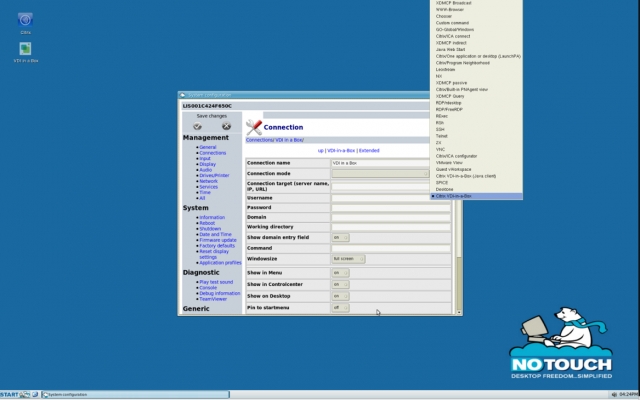Choose VMware View in the dropdown list
Screen dimensions: 640x400
click(x=451, y=161)
